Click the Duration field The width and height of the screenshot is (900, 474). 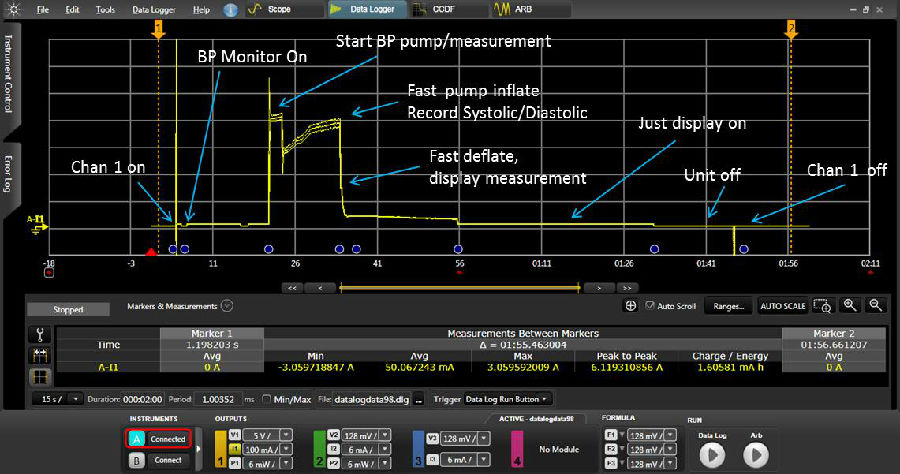point(143,399)
